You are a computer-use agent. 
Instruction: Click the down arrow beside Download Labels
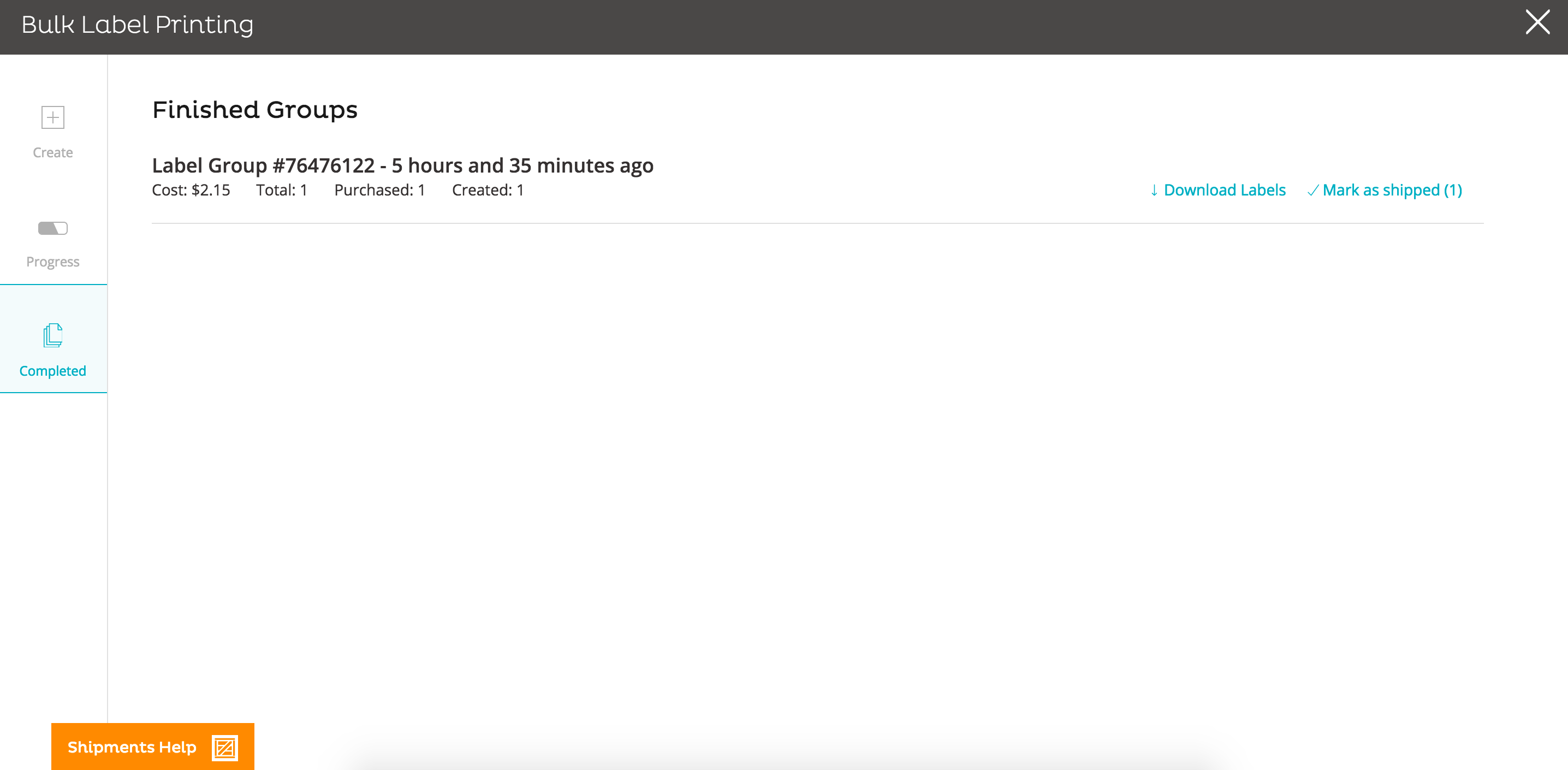pos(1154,191)
